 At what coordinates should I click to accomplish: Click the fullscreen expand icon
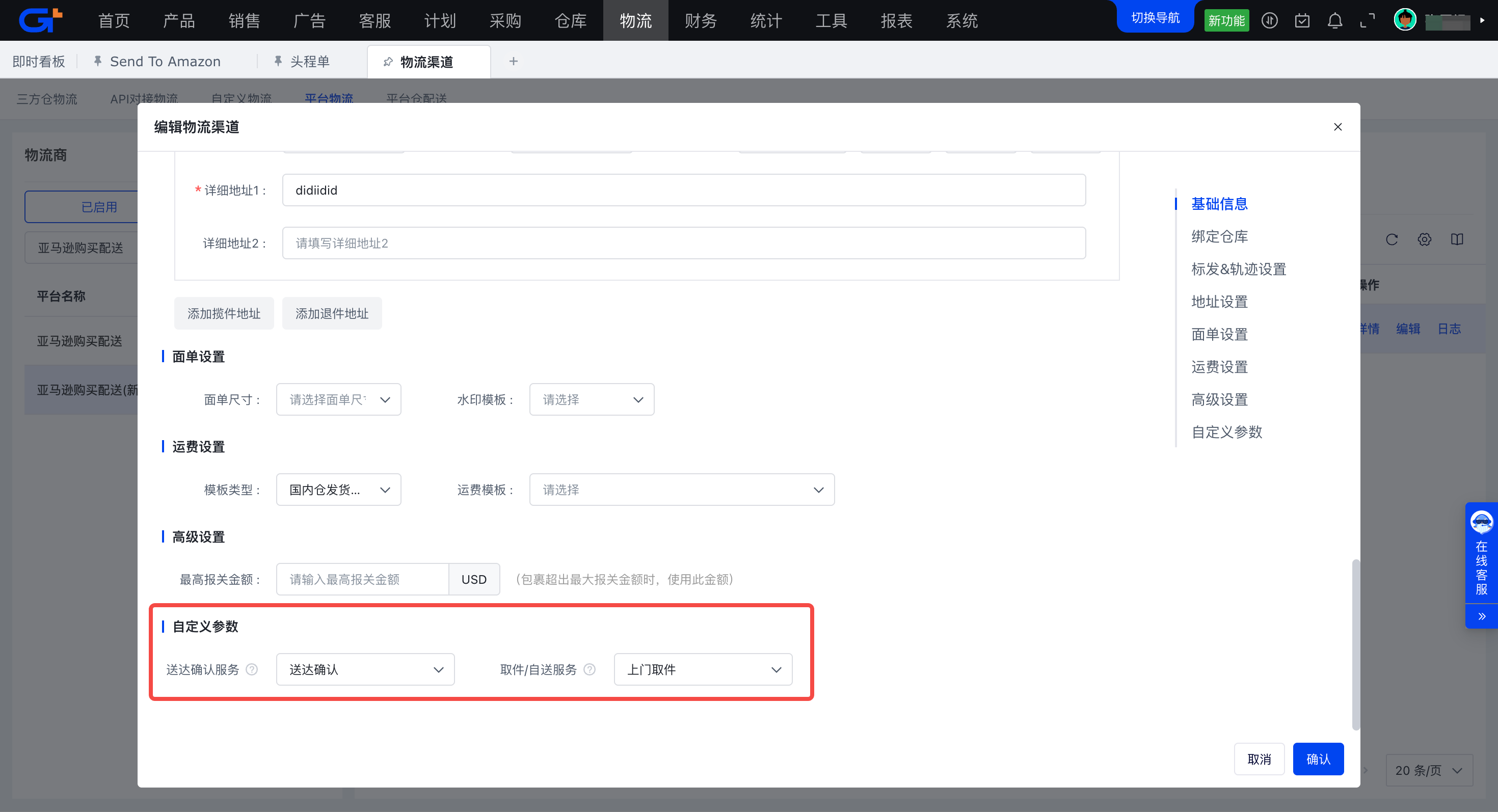point(1367,21)
